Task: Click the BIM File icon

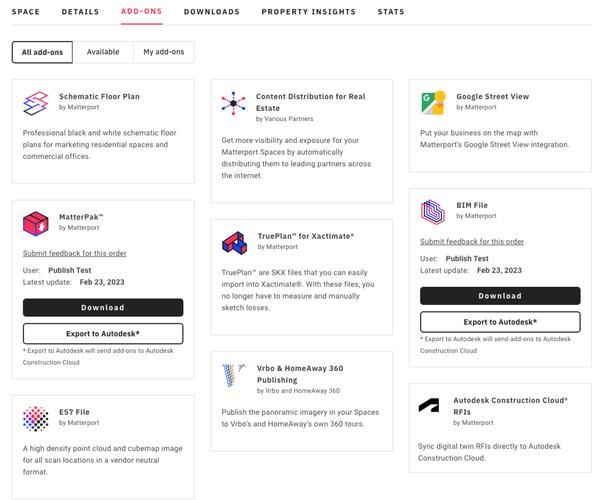Action: coord(433,212)
